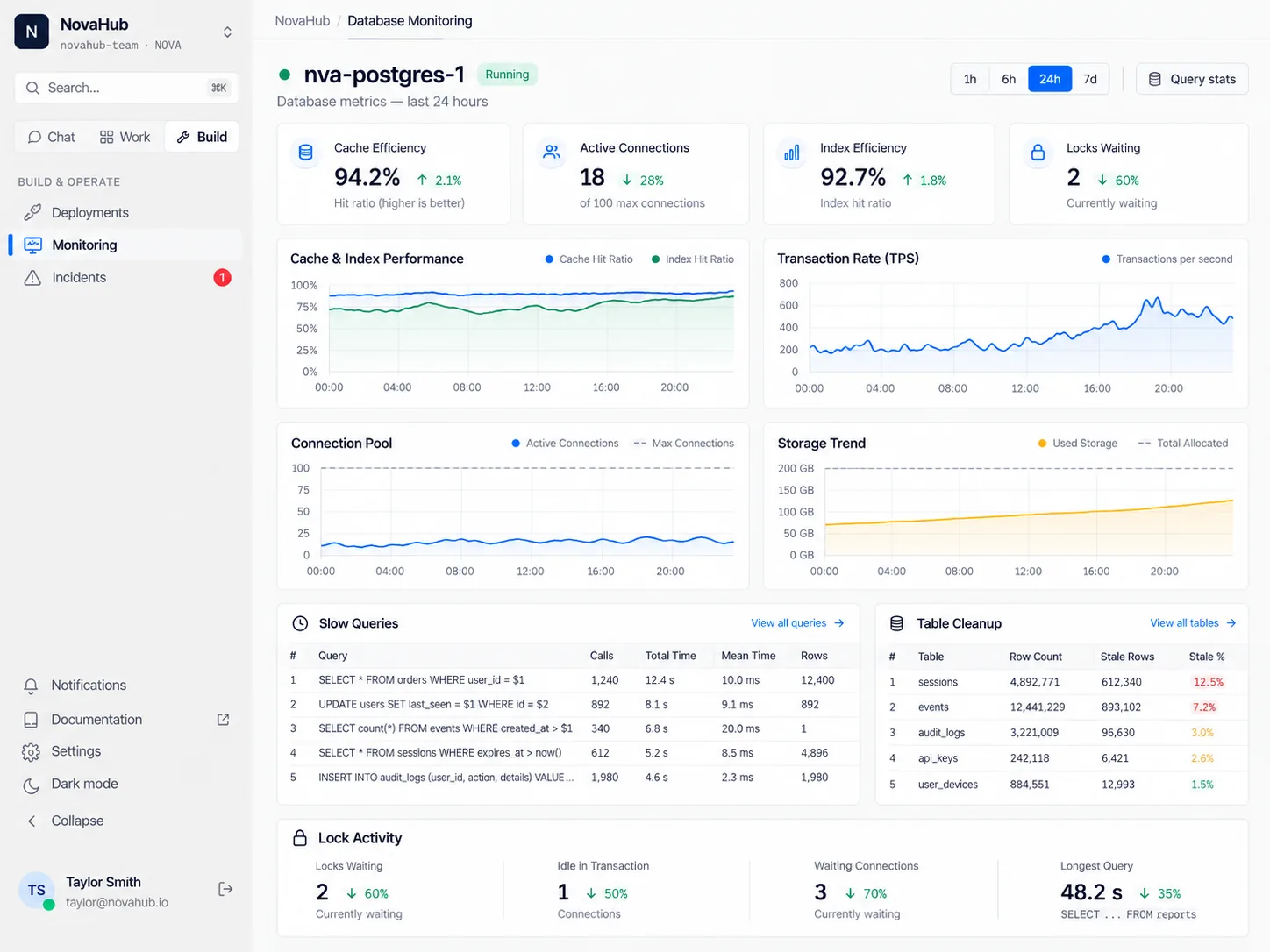The width and height of the screenshot is (1270, 952).
Task: Click the Active Connections users icon
Action: [552, 153]
